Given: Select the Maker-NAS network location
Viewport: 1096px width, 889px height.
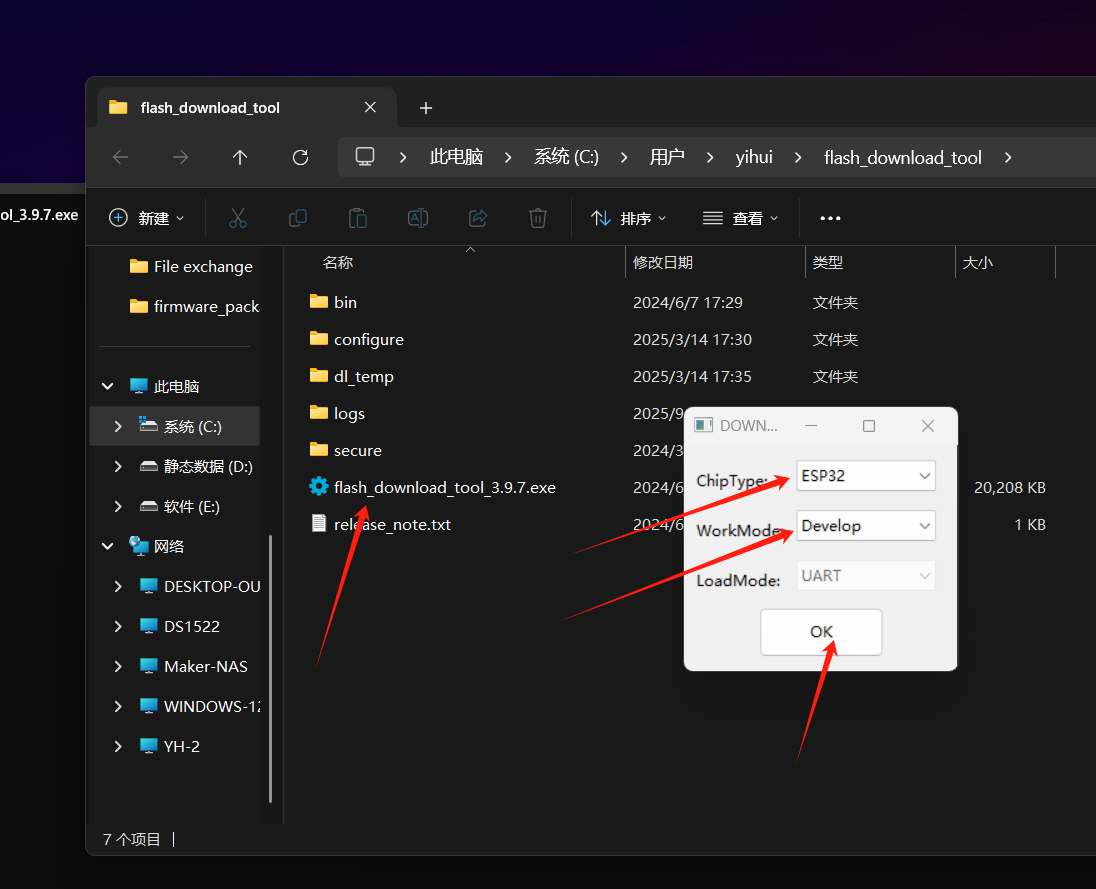Looking at the screenshot, I should coord(205,666).
